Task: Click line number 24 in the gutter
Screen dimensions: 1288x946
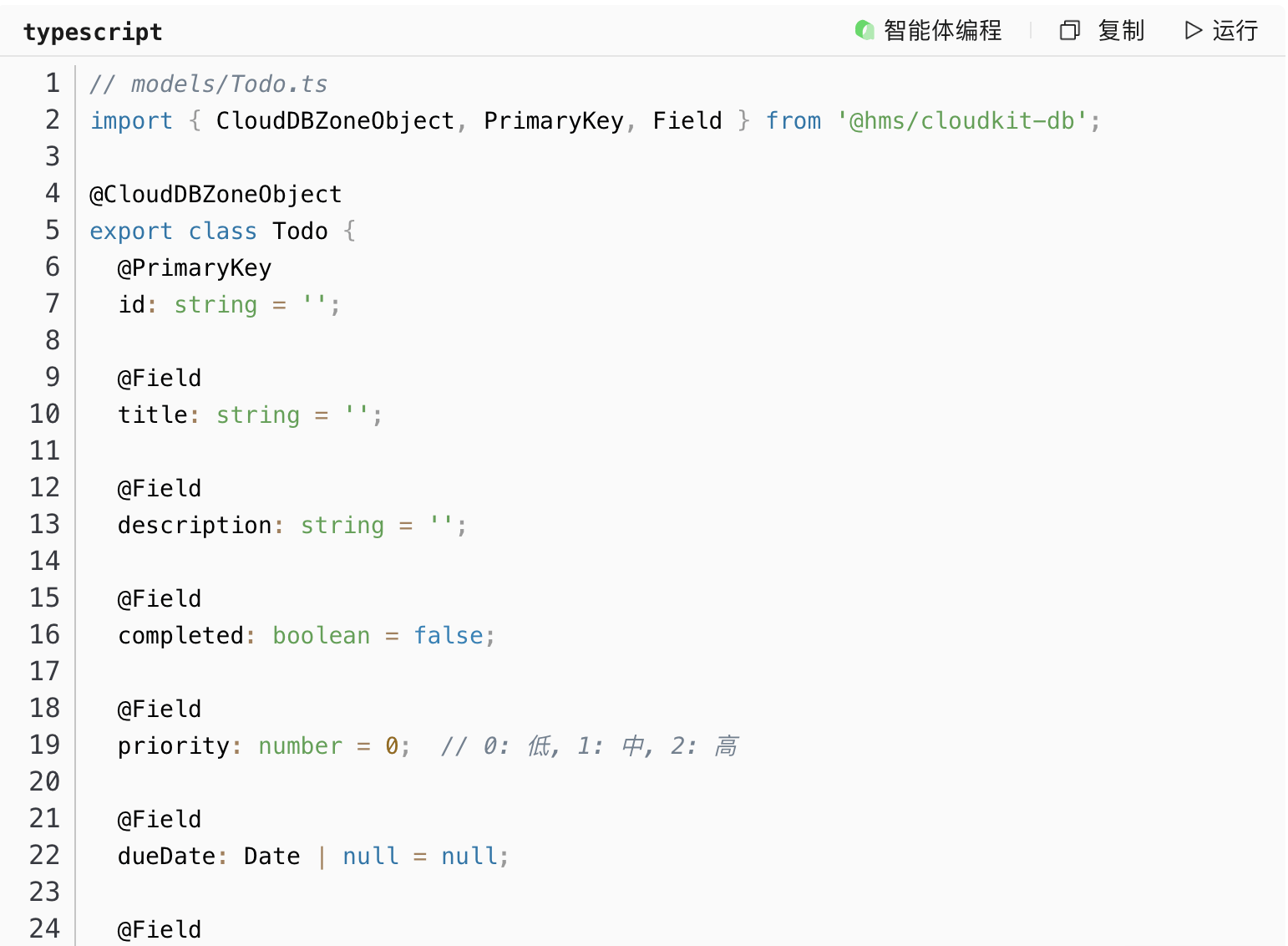Action: pyautogui.click(x=45, y=929)
